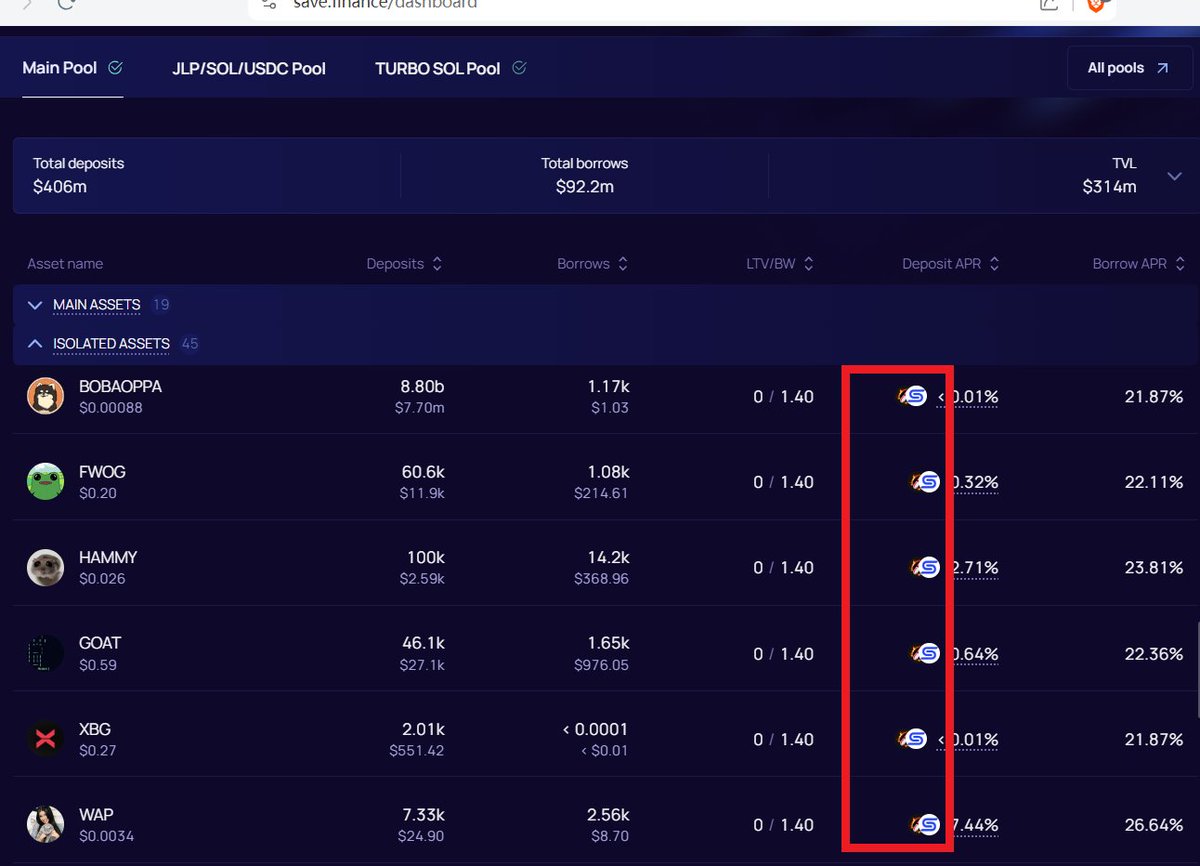Click the FWOG deposits value 60.6k
This screenshot has height=866, width=1200.
tap(424, 472)
